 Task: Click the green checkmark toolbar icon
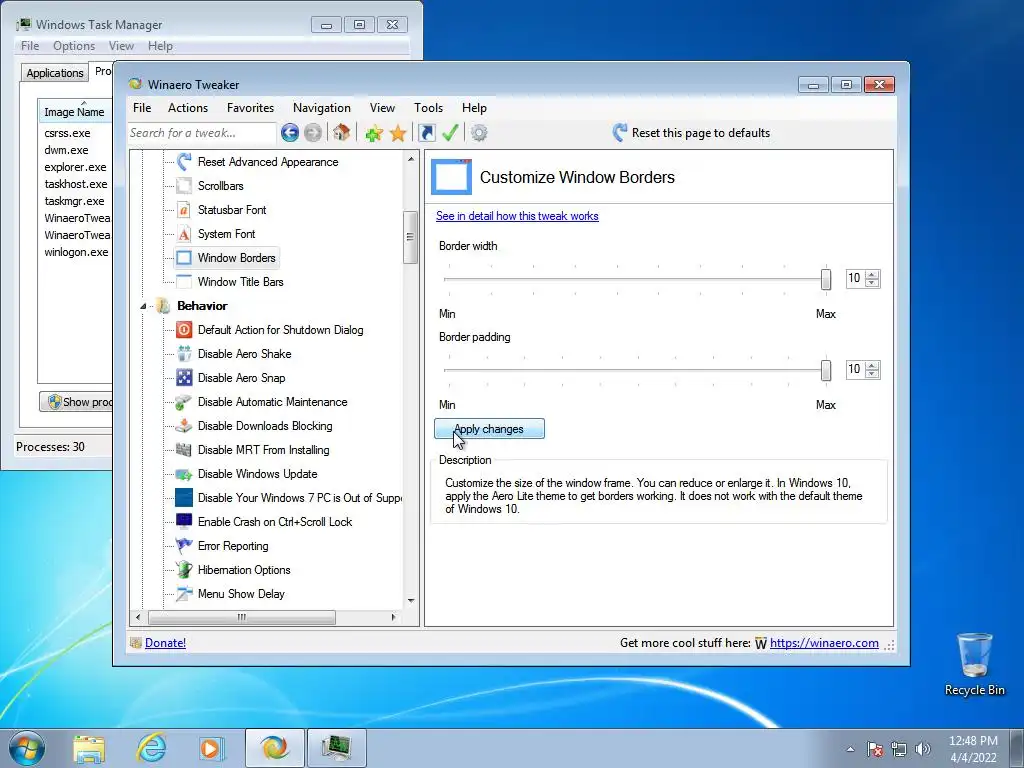point(450,133)
